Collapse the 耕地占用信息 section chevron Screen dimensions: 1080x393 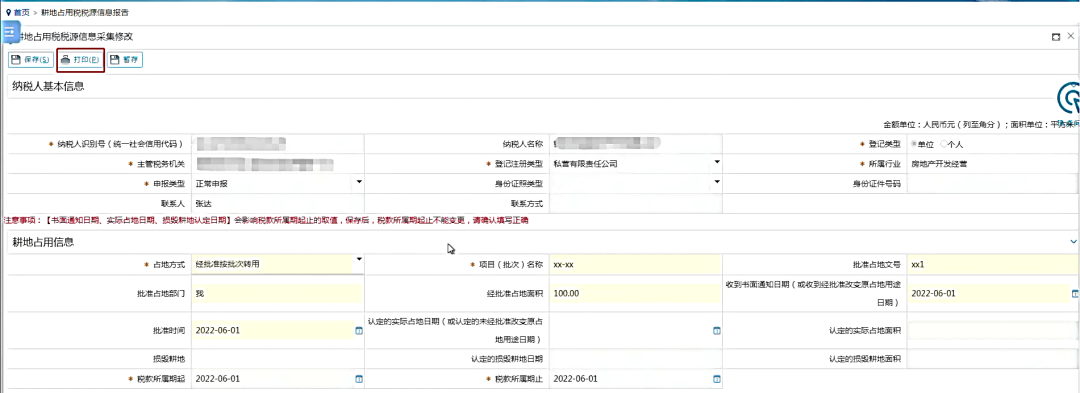tap(1073, 242)
